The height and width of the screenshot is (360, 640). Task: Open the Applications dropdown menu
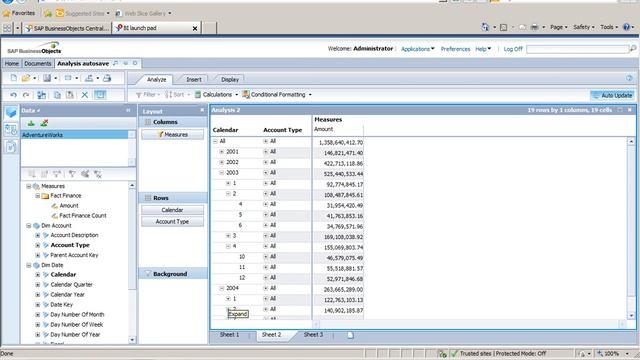pyautogui.click(x=418, y=49)
